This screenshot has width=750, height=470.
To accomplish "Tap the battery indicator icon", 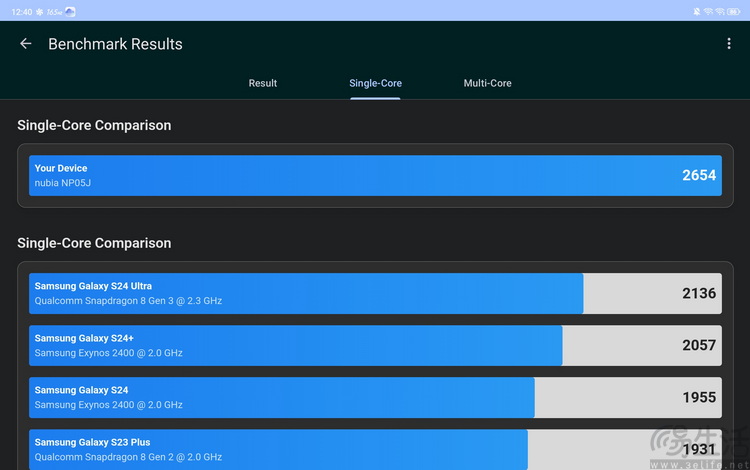I will [734, 12].
